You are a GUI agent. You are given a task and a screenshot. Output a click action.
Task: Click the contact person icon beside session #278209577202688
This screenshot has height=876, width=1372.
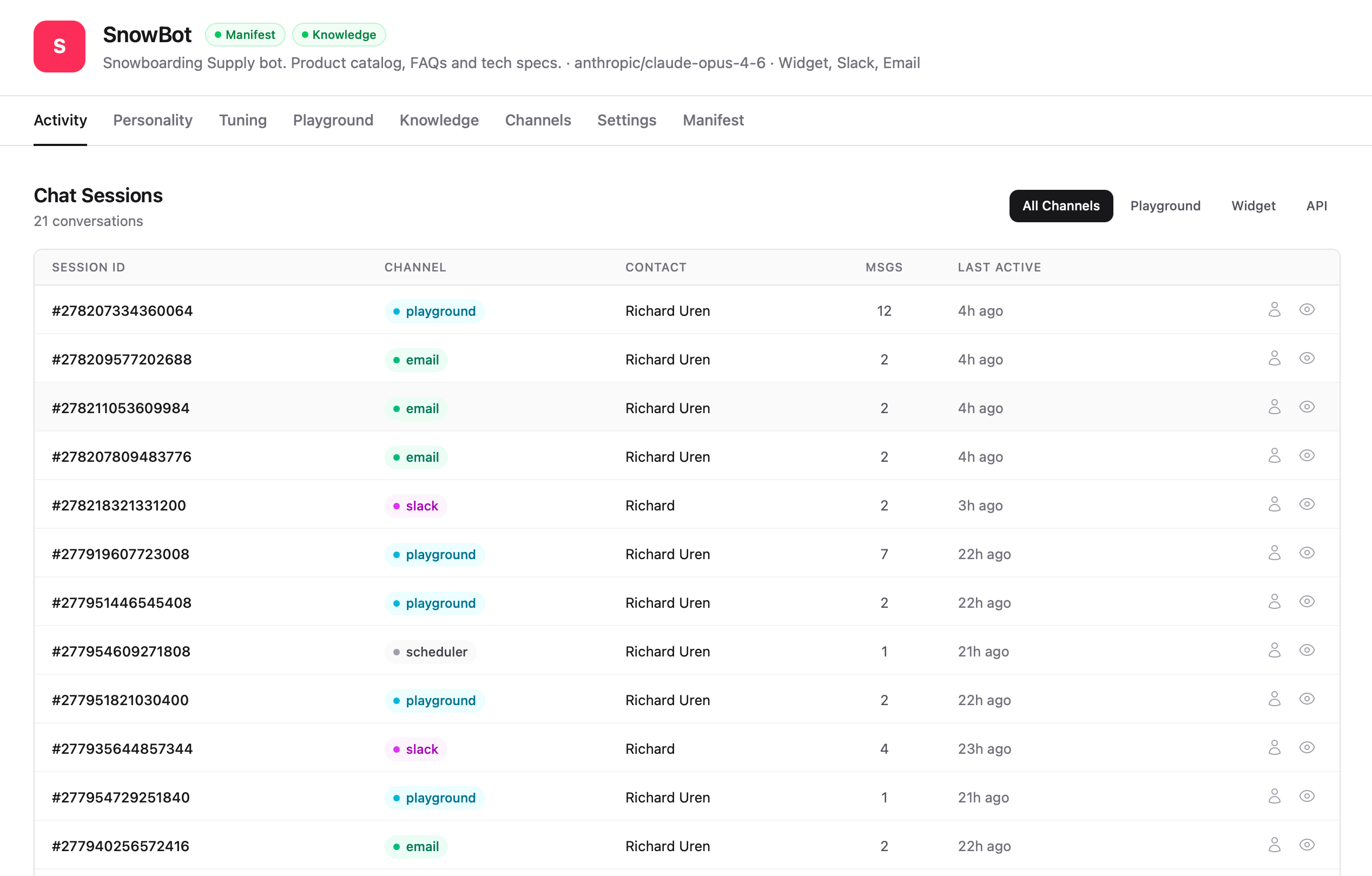[1275, 359]
